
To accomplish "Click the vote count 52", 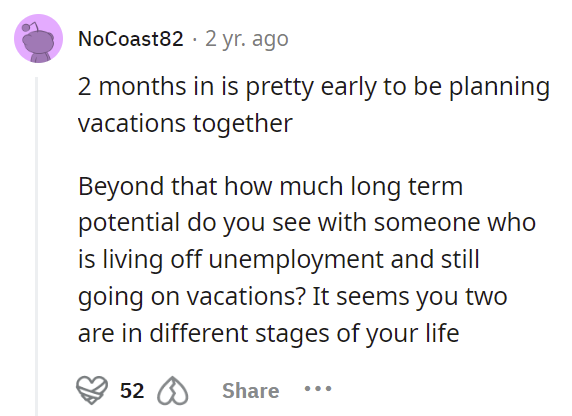I will (x=132, y=391).
